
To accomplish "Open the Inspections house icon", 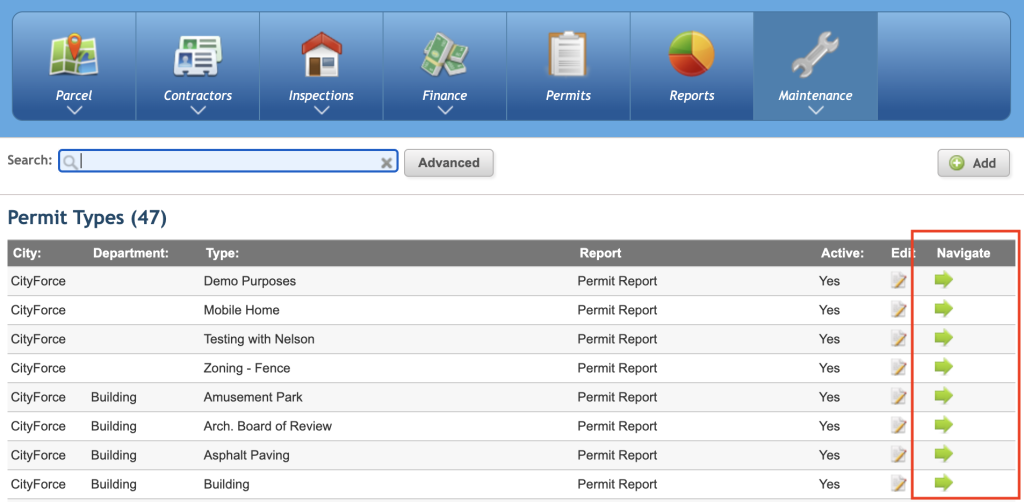I will [321, 55].
